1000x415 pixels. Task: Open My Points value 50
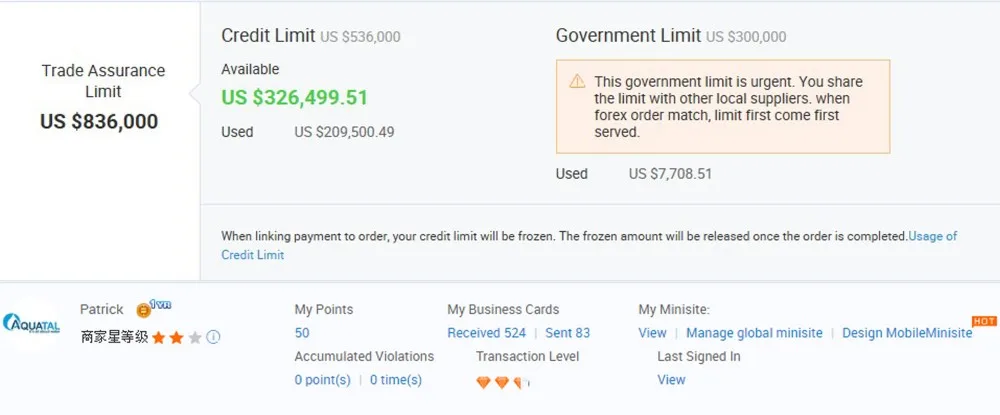pyautogui.click(x=302, y=333)
